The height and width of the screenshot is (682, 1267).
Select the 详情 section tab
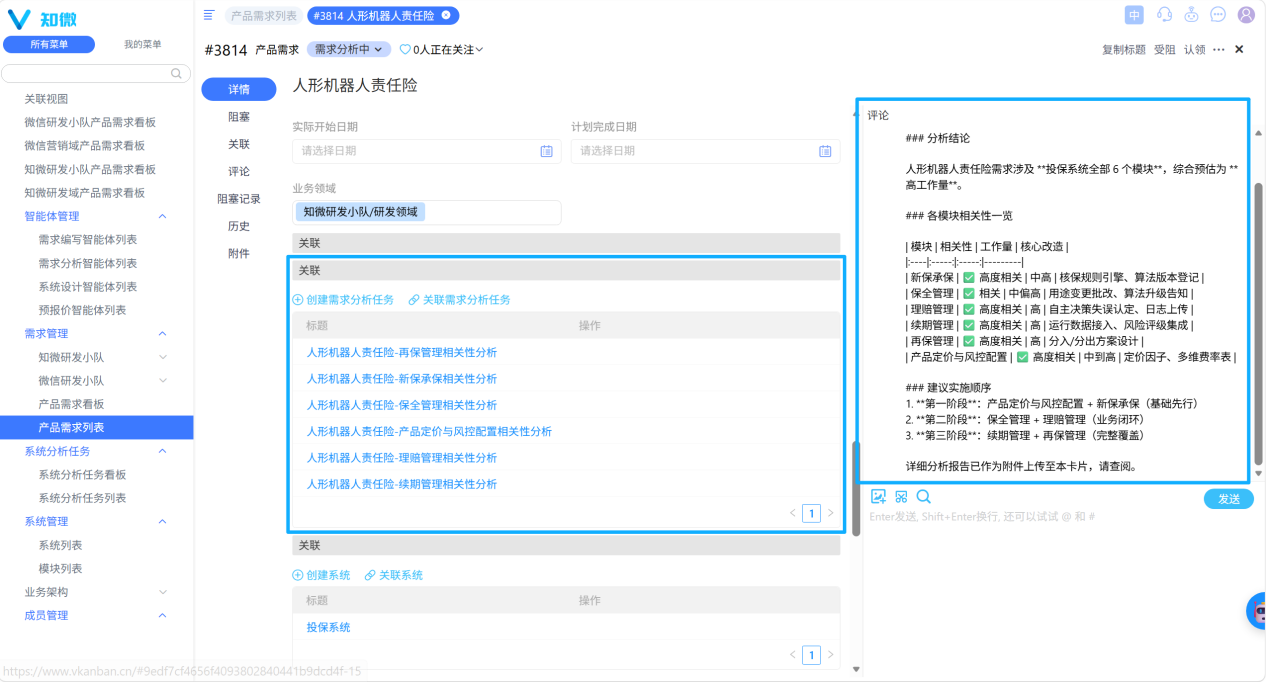pyautogui.click(x=239, y=90)
